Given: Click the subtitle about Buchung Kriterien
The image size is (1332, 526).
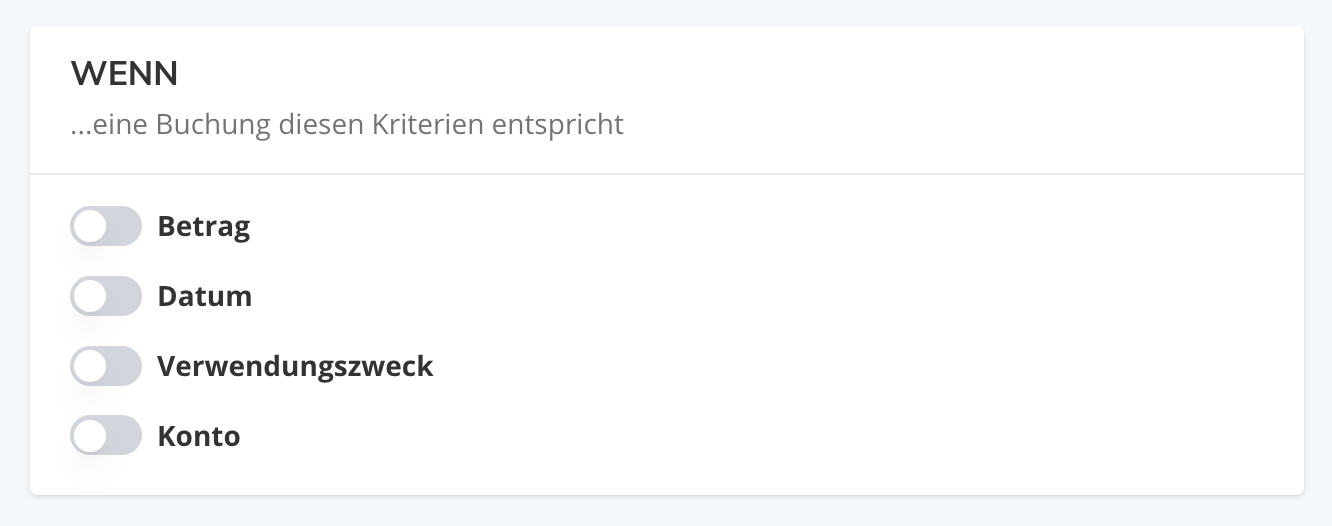Looking at the screenshot, I should click(347, 125).
